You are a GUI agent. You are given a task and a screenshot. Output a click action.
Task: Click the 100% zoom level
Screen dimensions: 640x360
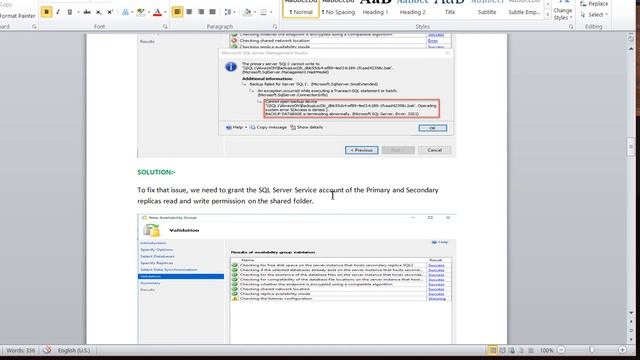click(547, 350)
